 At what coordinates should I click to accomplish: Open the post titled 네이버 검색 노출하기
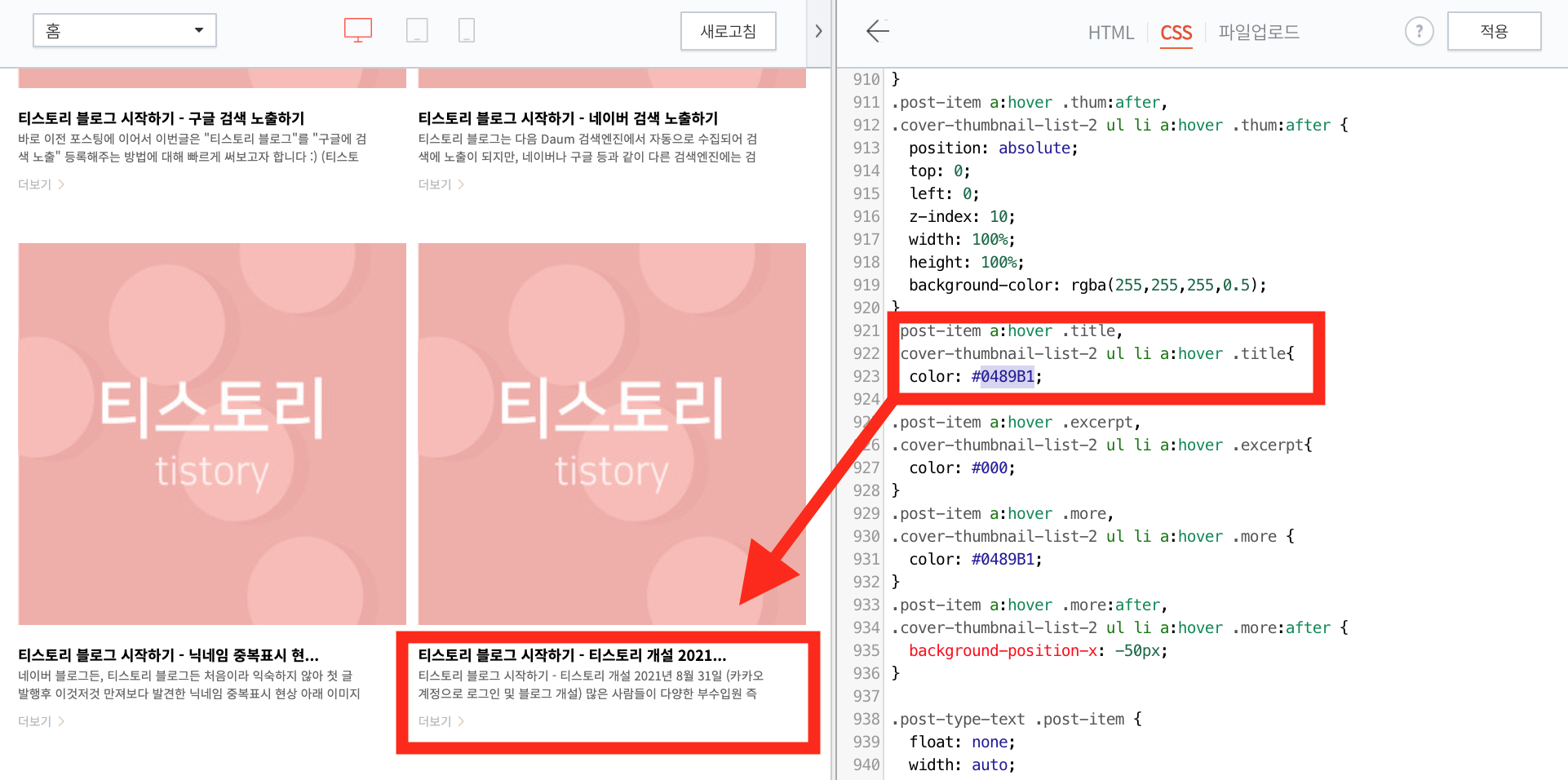click(x=569, y=118)
